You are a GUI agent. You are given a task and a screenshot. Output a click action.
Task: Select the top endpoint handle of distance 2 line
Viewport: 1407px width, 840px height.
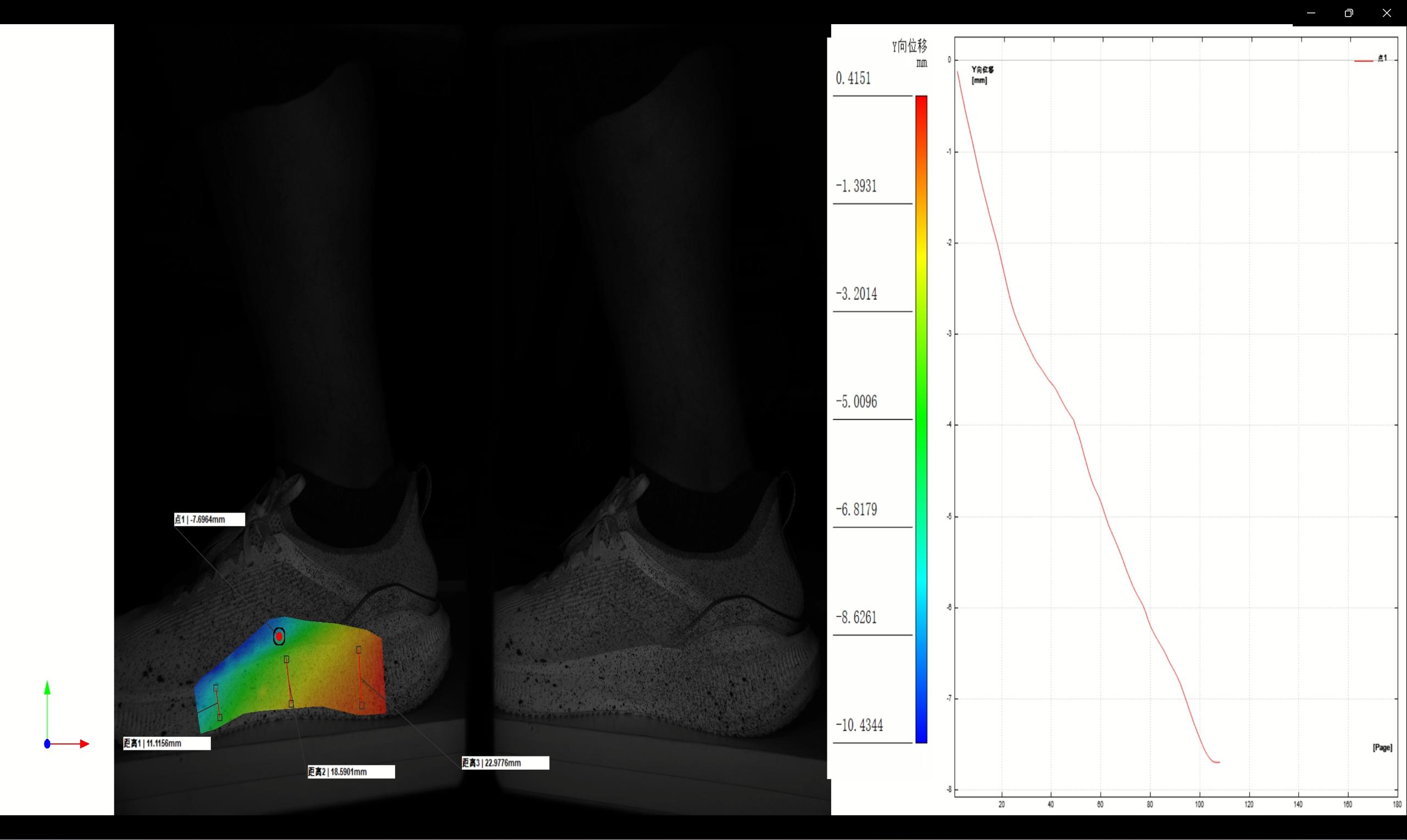tap(286, 659)
